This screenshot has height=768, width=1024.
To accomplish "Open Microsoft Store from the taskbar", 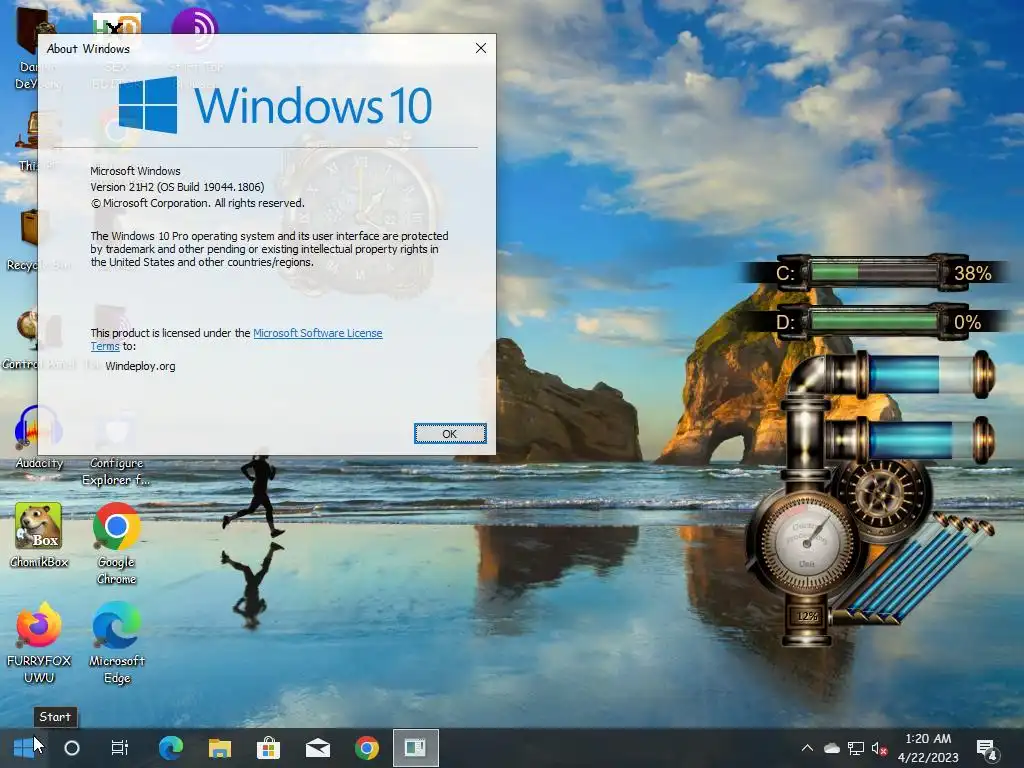I will coord(268,748).
